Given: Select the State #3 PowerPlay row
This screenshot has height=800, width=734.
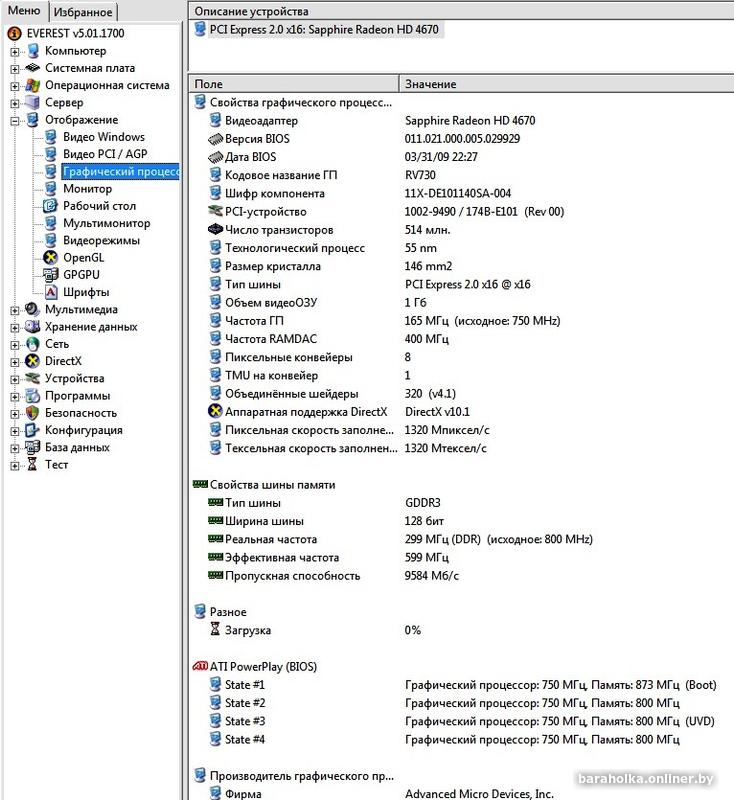Looking at the screenshot, I should coord(461,721).
